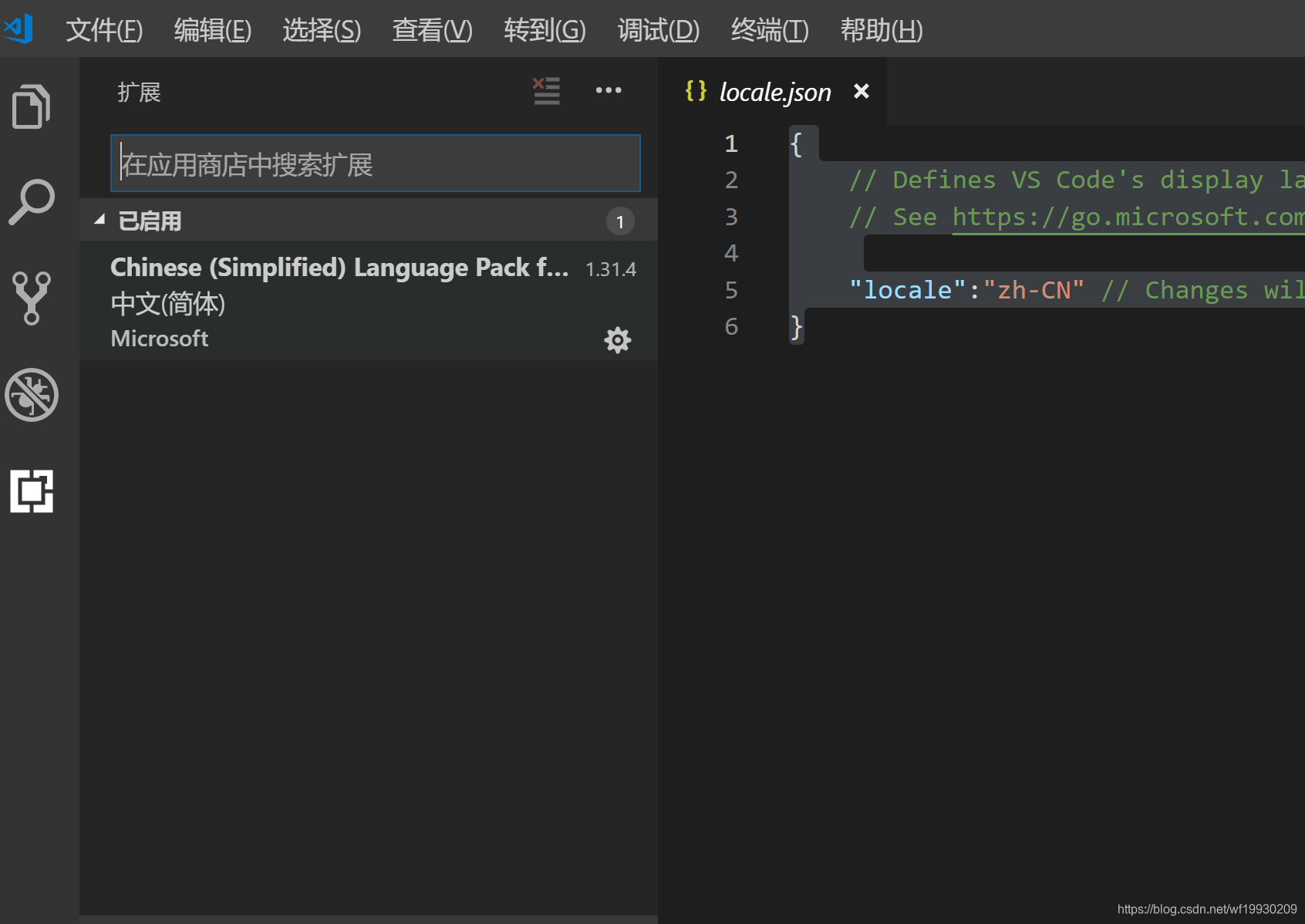
Task: Open the 终端(T) menu
Action: tap(770, 30)
